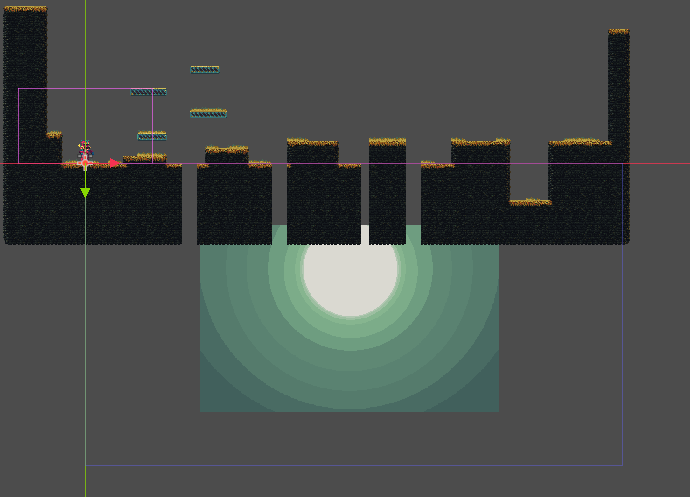Select the right platform of the middle pair

(x=208, y=113)
